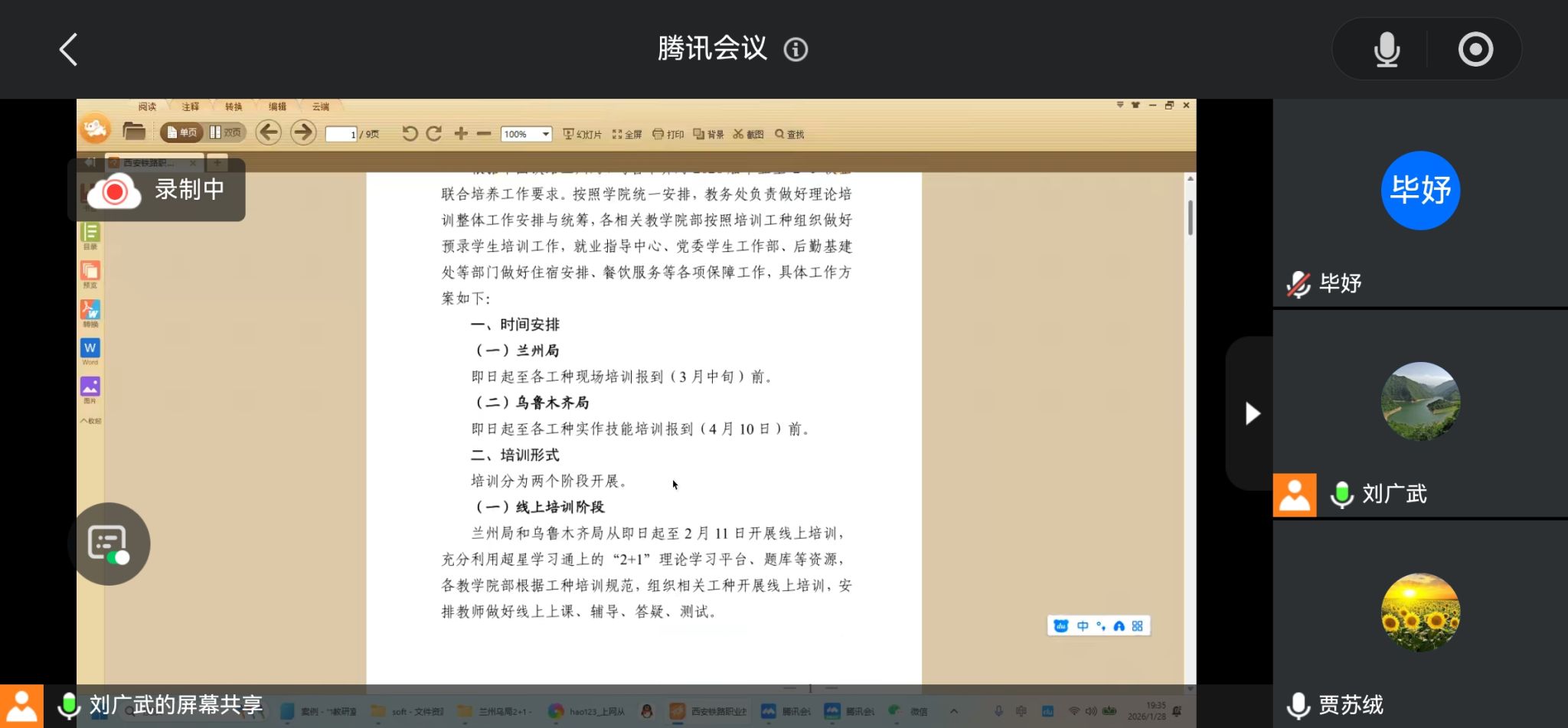The height and width of the screenshot is (728, 1568).
Task: Switch to the 转换 ribbon tab
Action: (234, 106)
